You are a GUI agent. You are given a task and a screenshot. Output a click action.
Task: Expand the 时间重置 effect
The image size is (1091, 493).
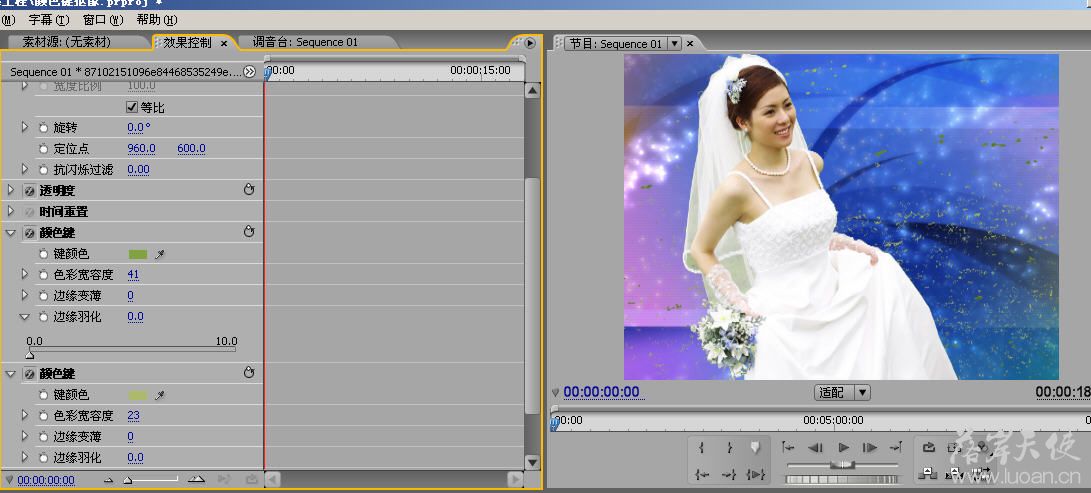(x=10, y=211)
